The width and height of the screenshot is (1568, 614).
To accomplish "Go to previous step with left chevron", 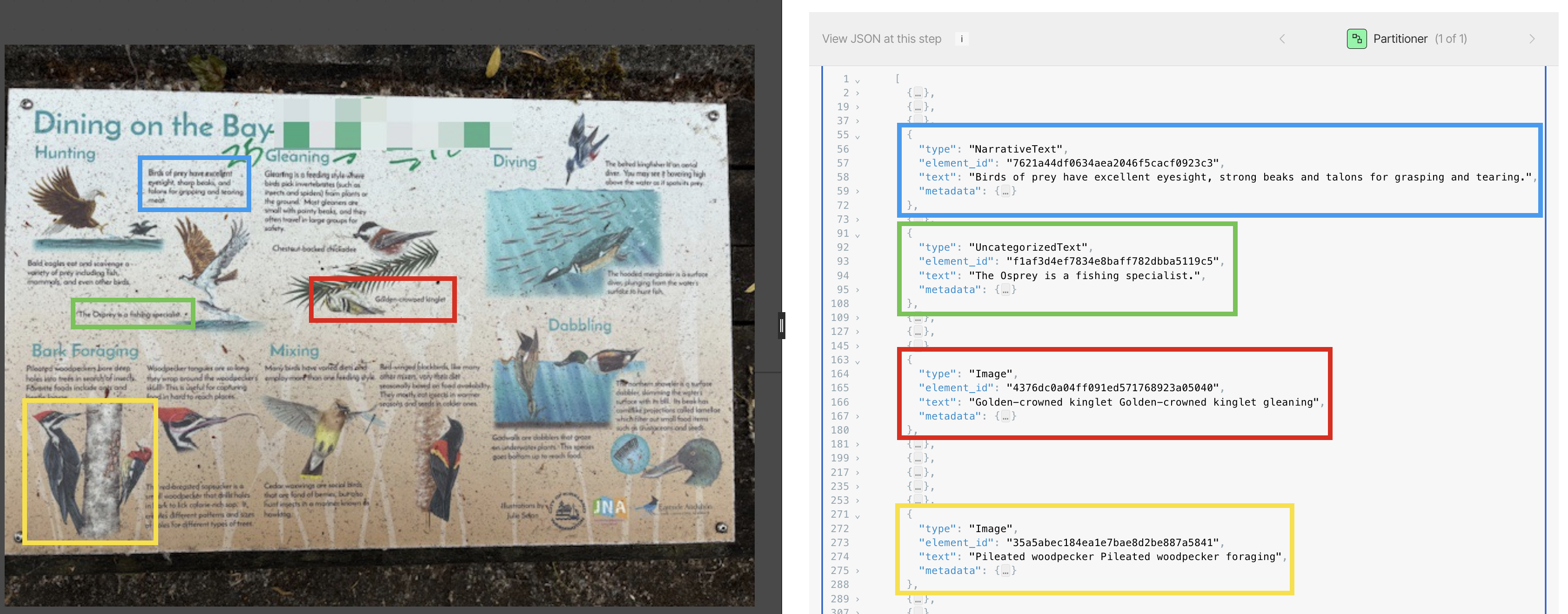I will [x=1282, y=39].
